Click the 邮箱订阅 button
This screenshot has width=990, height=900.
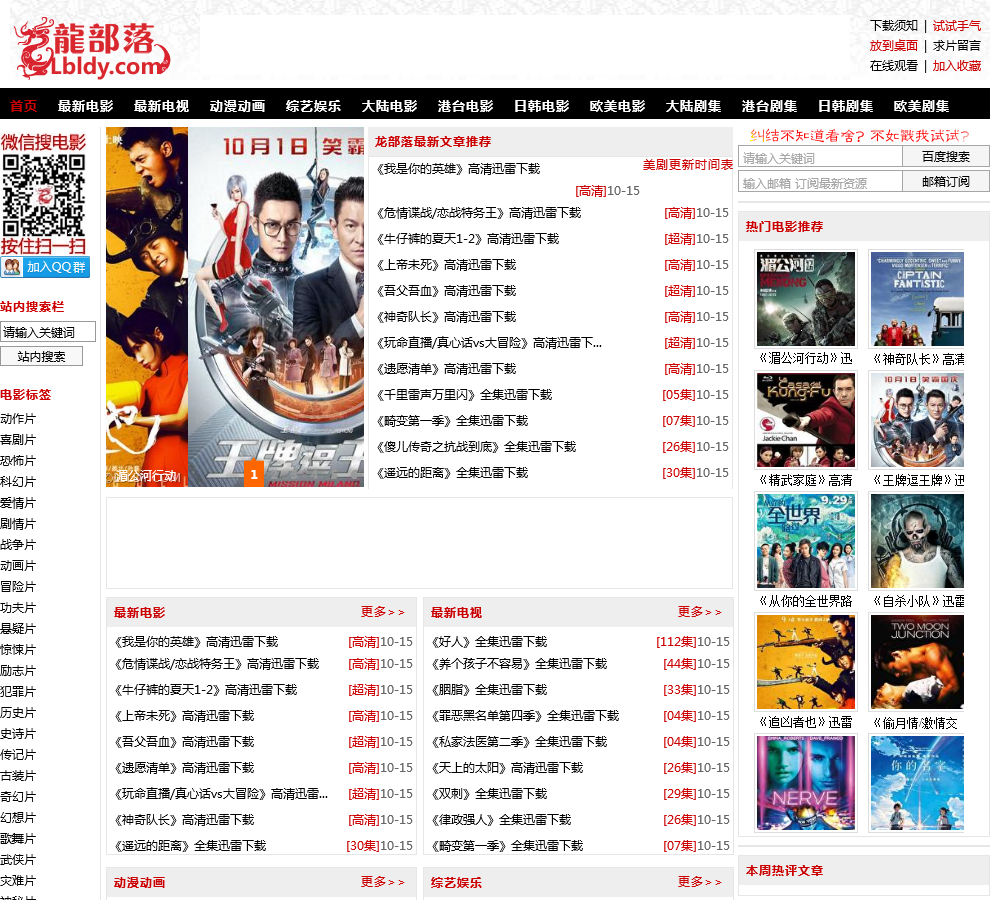(945, 181)
